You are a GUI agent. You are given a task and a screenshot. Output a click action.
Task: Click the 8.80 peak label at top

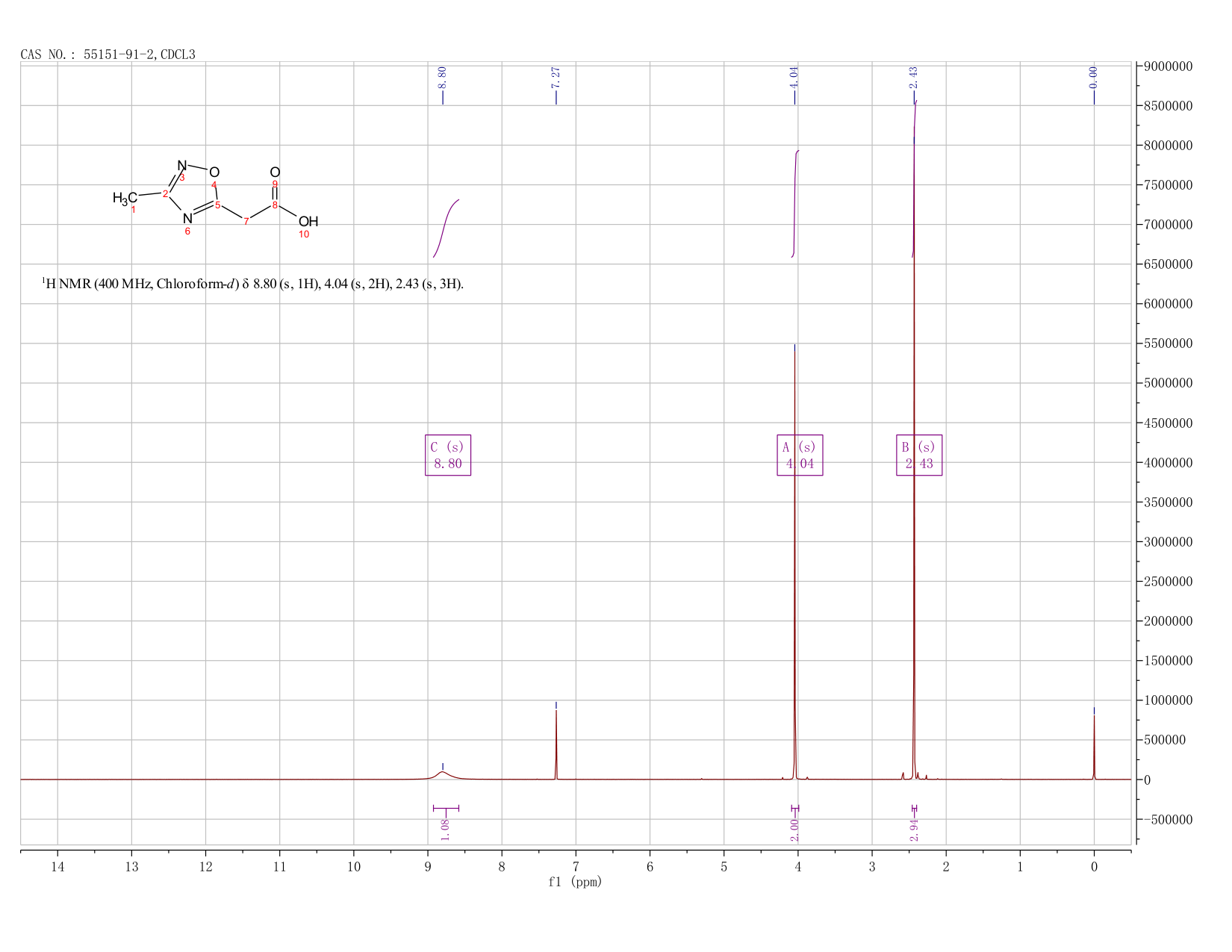coord(442,77)
